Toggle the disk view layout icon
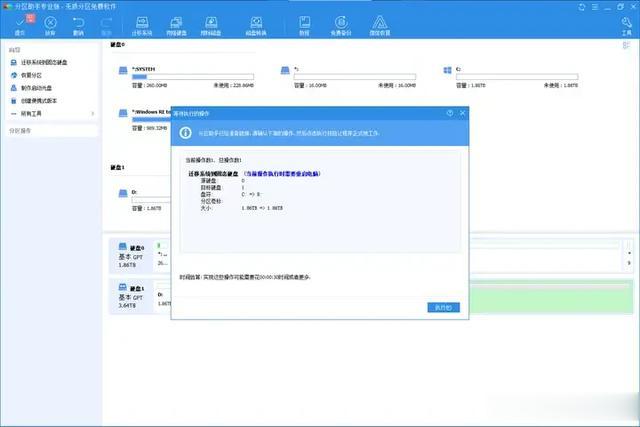 pos(627,45)
